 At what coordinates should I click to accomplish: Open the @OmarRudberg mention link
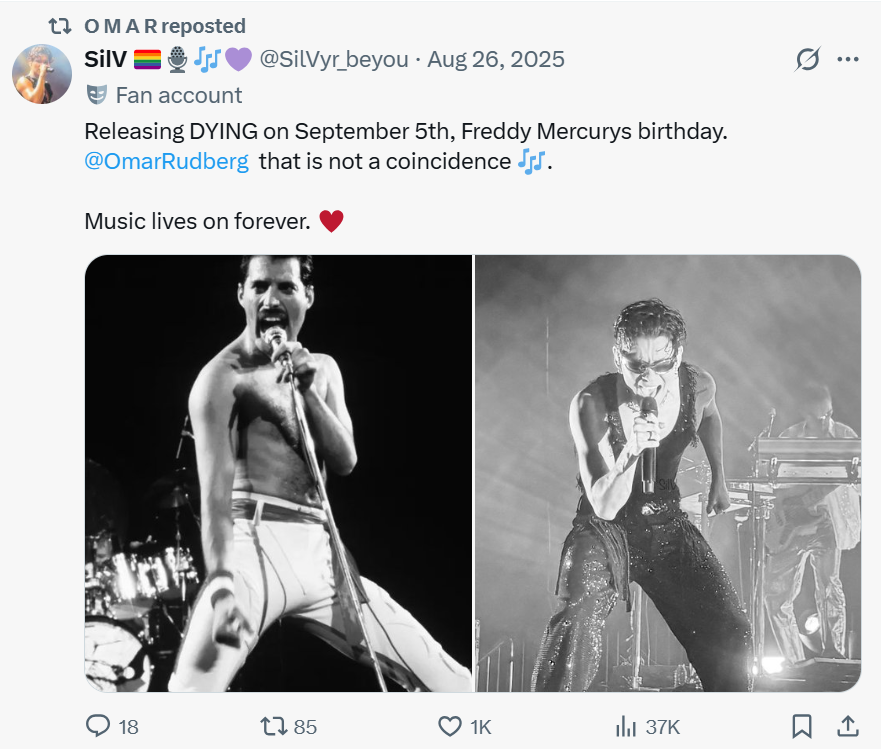pos(167,161)
